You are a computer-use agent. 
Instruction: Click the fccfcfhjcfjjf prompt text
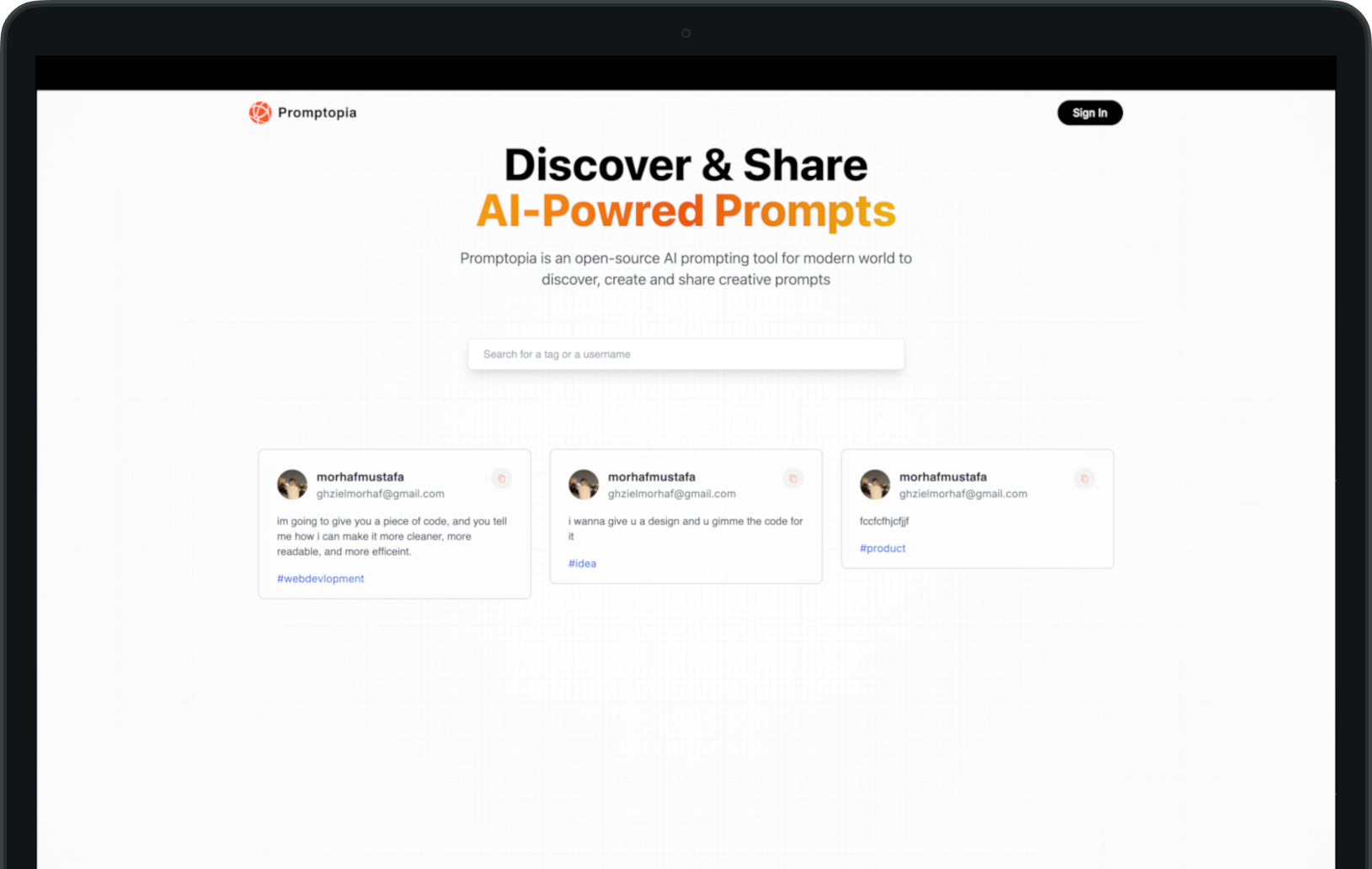tap(884, 521)
